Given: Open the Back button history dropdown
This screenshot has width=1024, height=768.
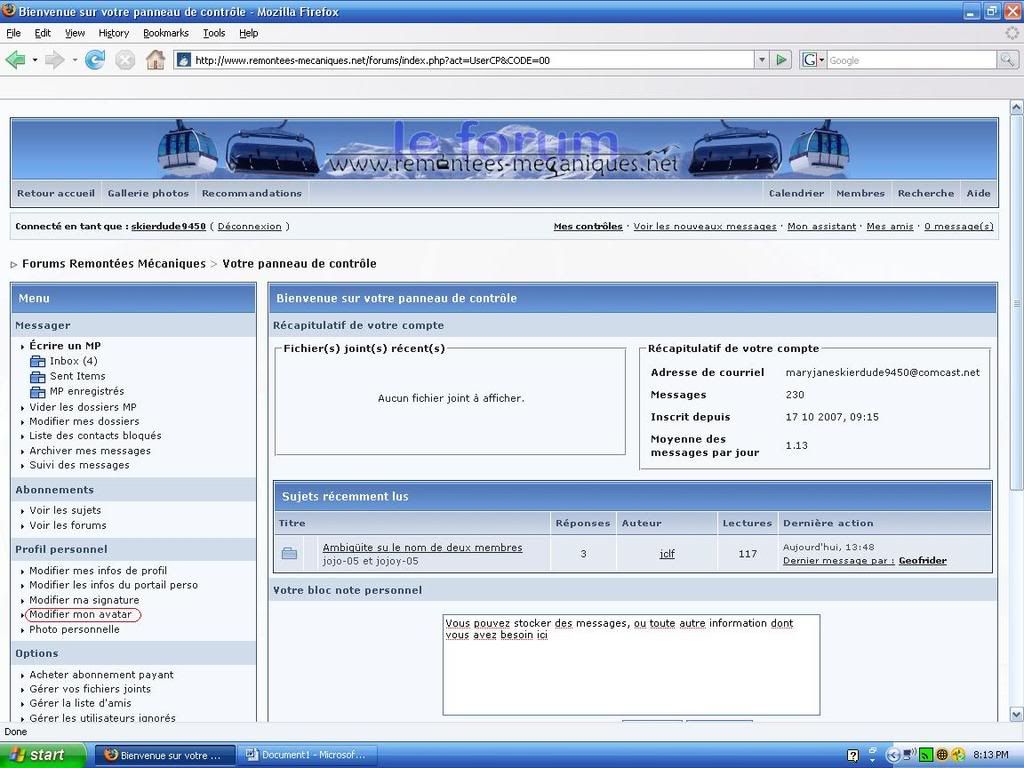Looking at the screenshot, I should tap(35, 60).
